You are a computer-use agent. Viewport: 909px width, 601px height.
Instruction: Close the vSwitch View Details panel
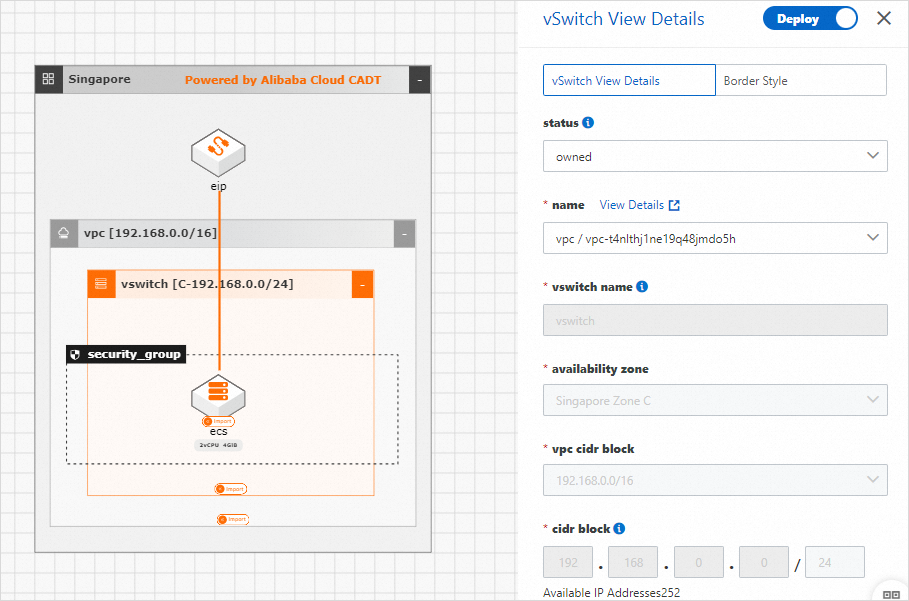(884, 19)
